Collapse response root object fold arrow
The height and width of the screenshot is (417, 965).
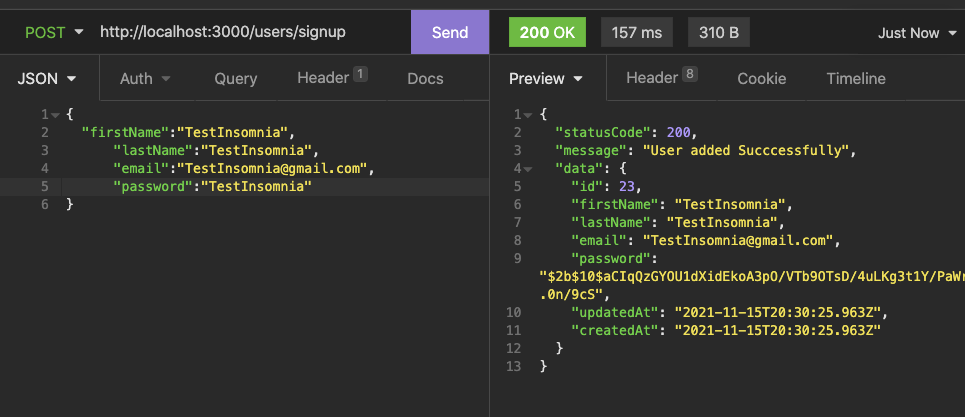527,115
